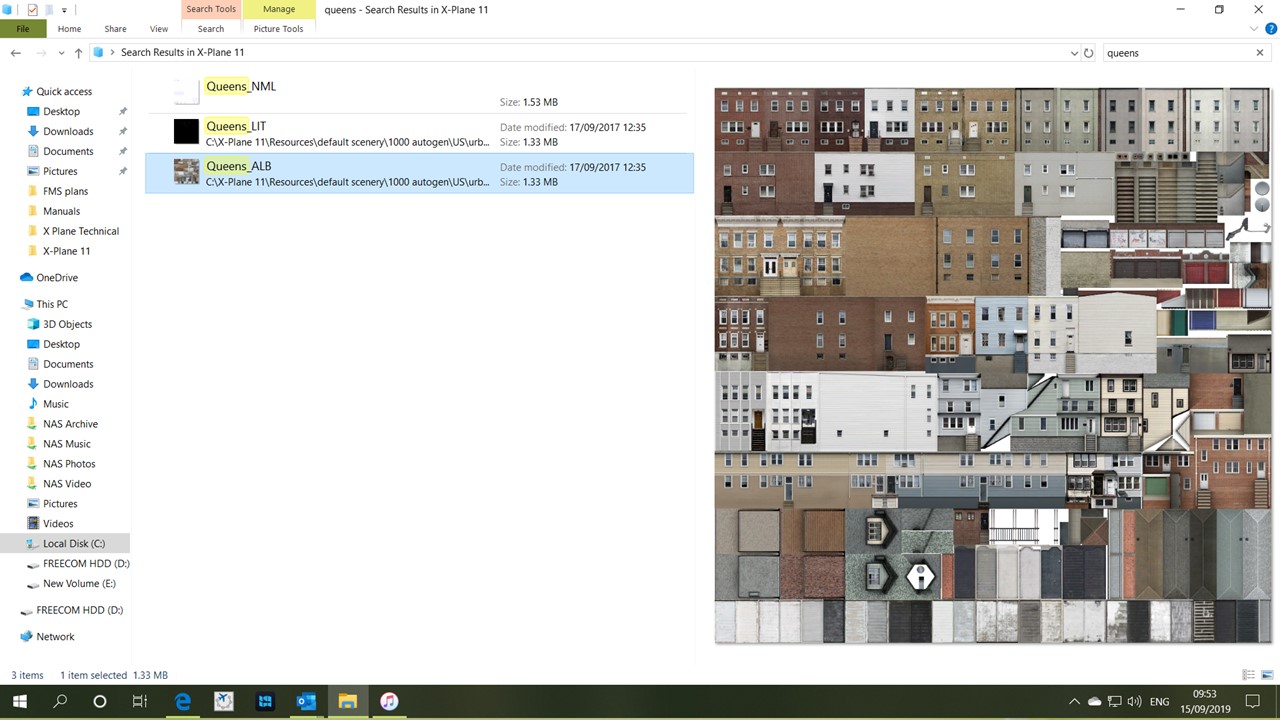The image size is (1280, 720).
Task: Open the clock and calendar flyout
Action: pos(1205,702)
